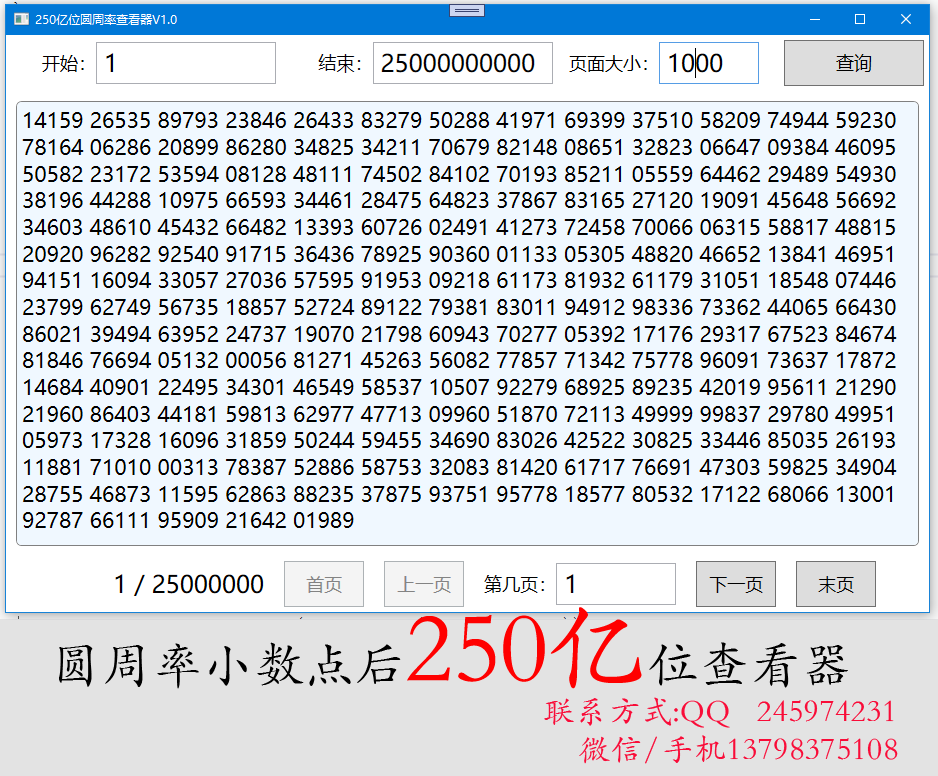Viewport: 938px width, 776px height.
Task: Click the window title 250亿位圆周率查看器V1.0
Action: pos(106,19)
